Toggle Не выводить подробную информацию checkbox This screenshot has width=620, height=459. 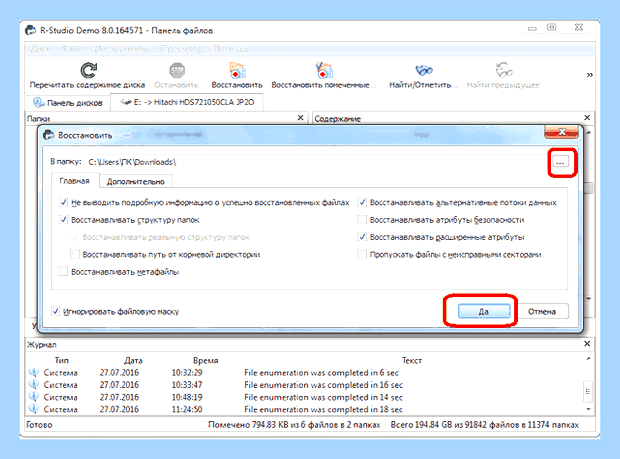point(63,202)
